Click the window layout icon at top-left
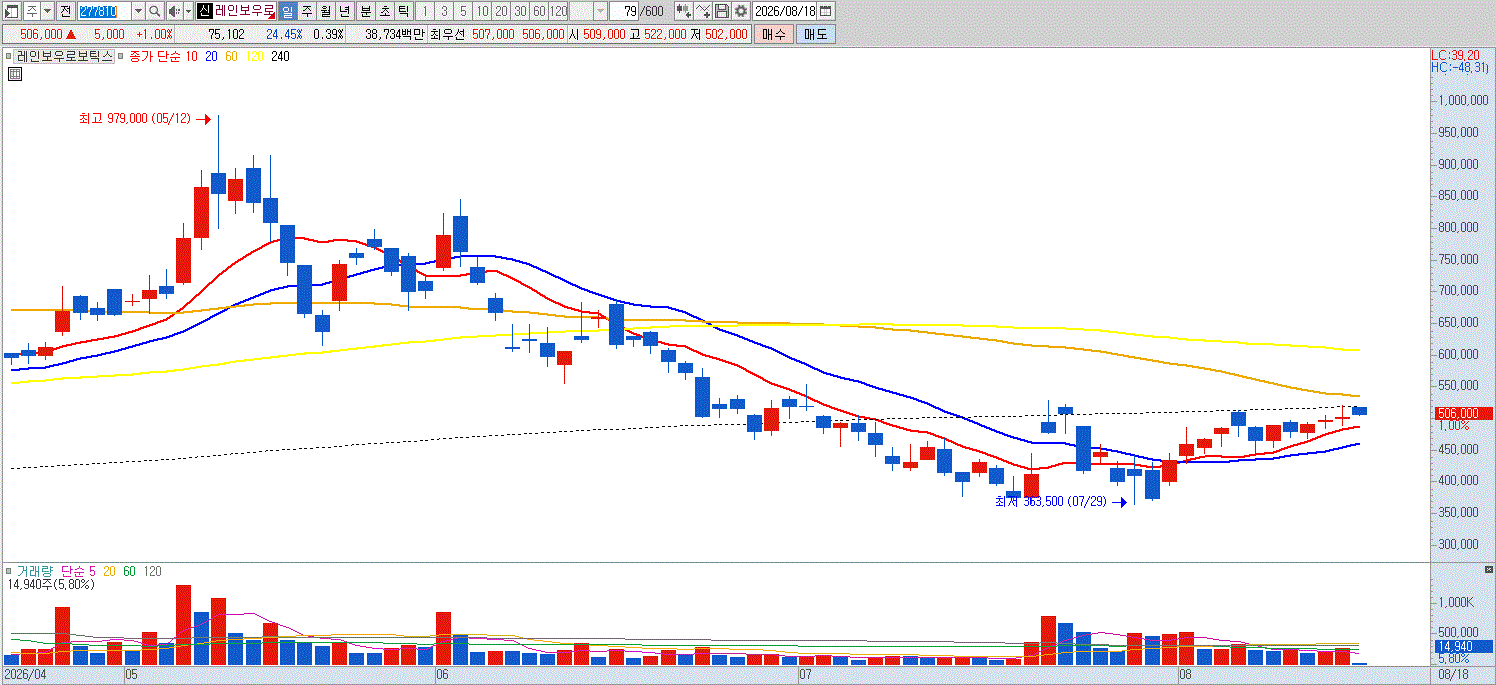 coord(12,11)
